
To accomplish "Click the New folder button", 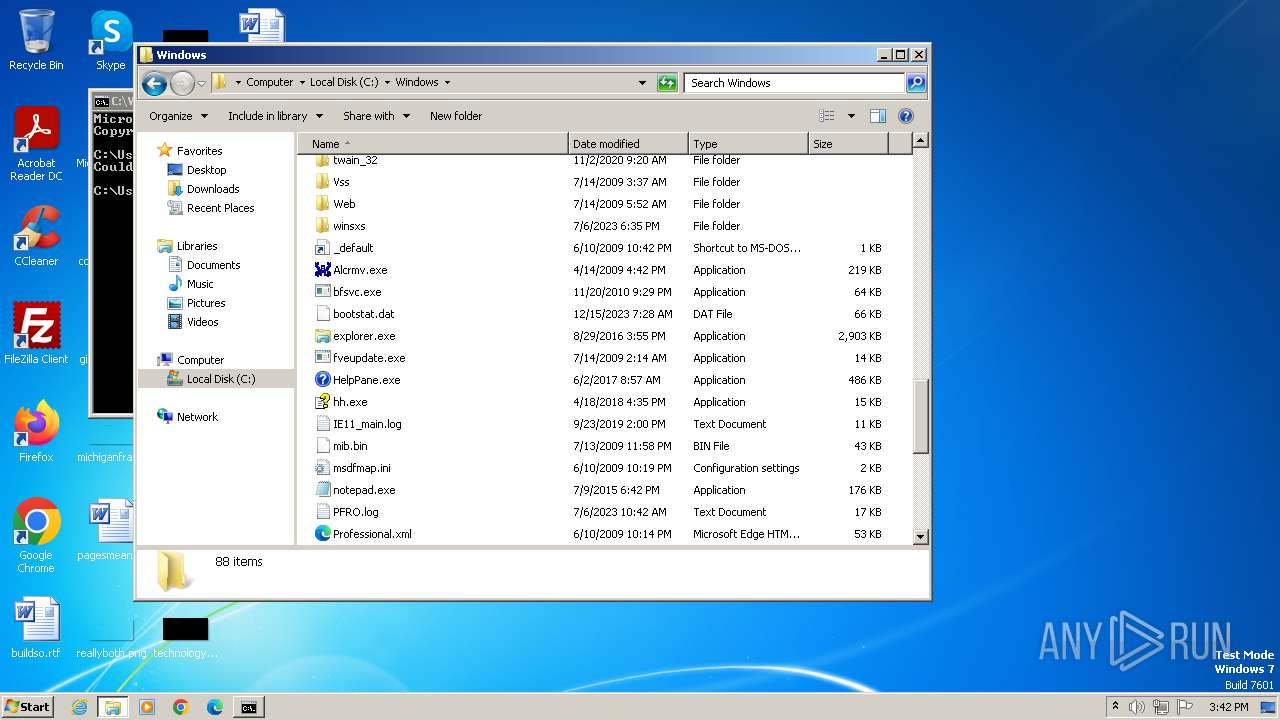I will tap(456, 116).
